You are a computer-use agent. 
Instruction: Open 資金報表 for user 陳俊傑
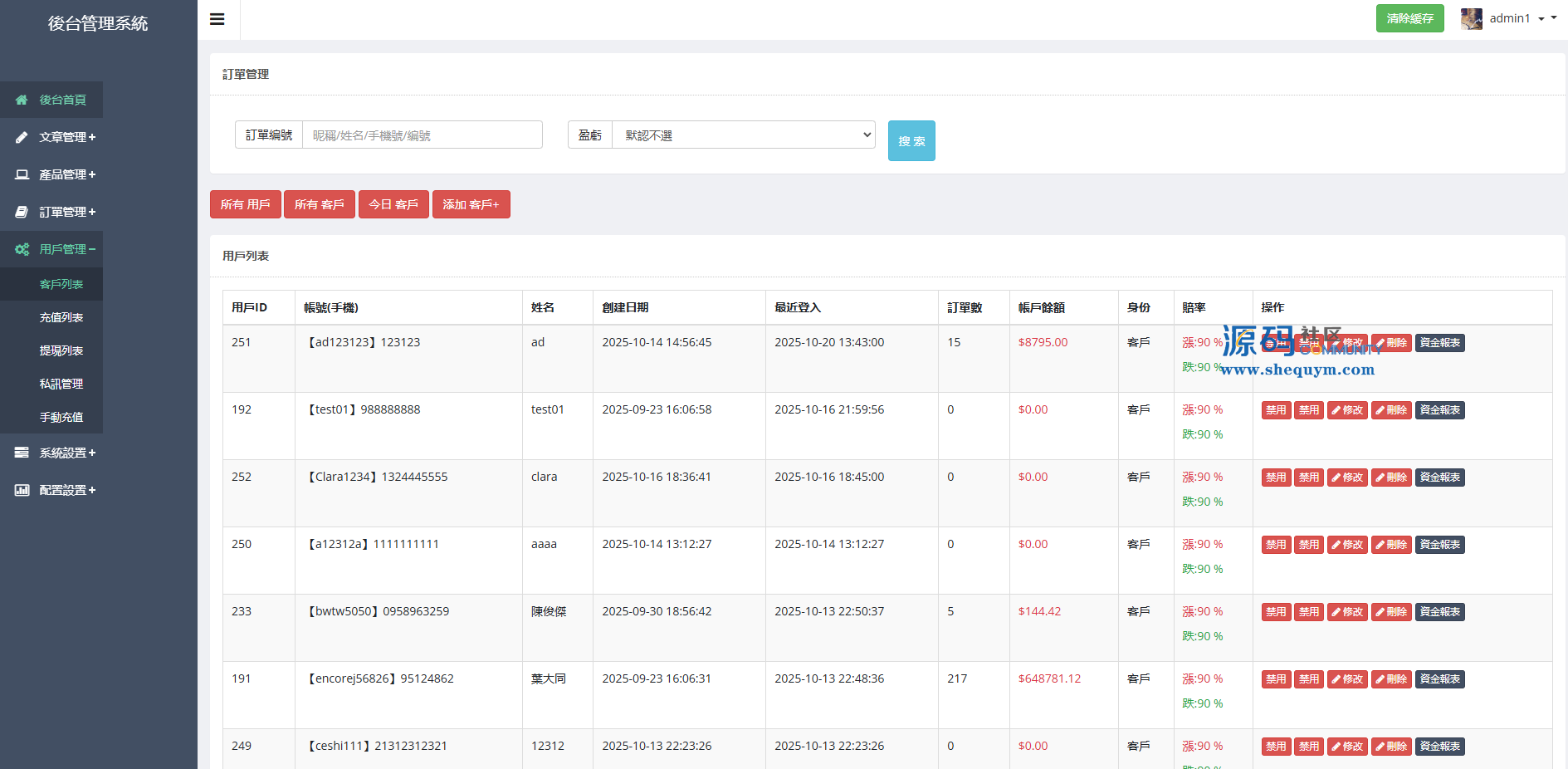1439,612
